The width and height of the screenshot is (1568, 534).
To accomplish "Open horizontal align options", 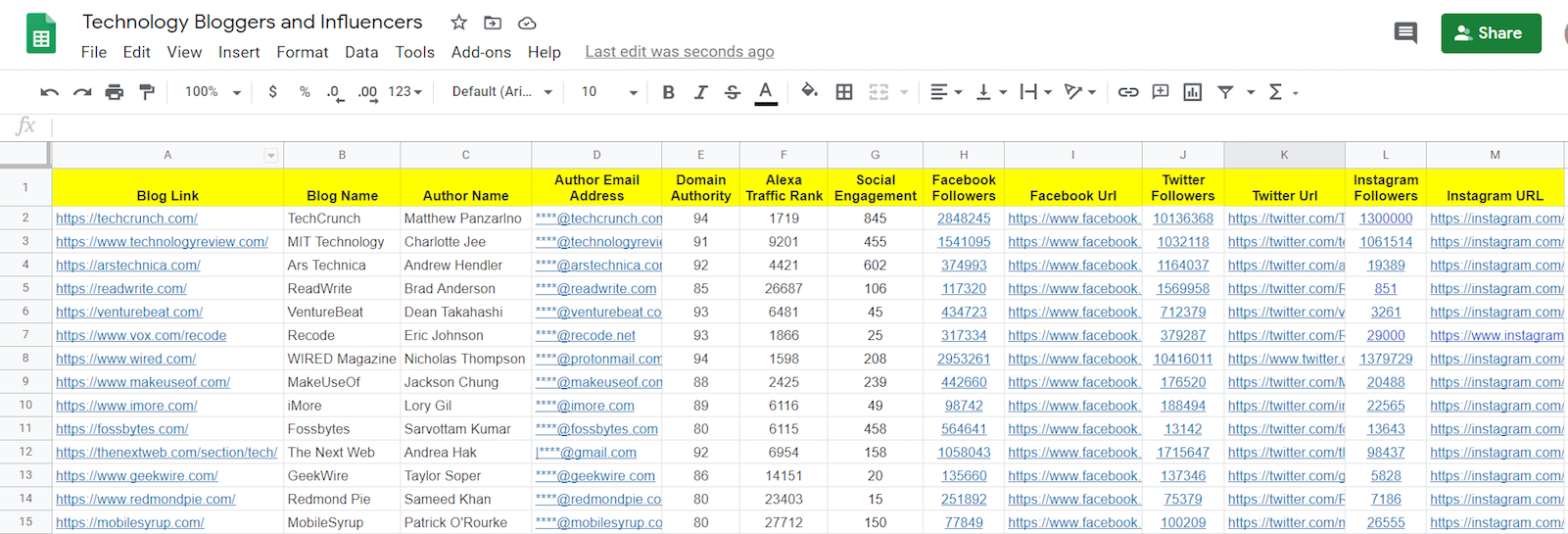I will 946,92.
